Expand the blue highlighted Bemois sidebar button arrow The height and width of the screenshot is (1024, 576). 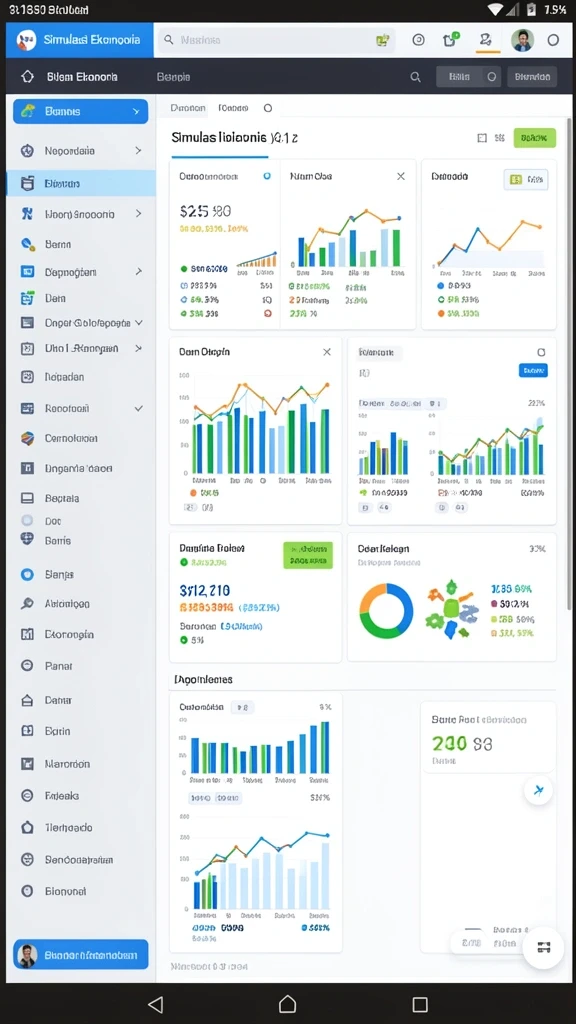pyautogui.click(x=136, y=112)
